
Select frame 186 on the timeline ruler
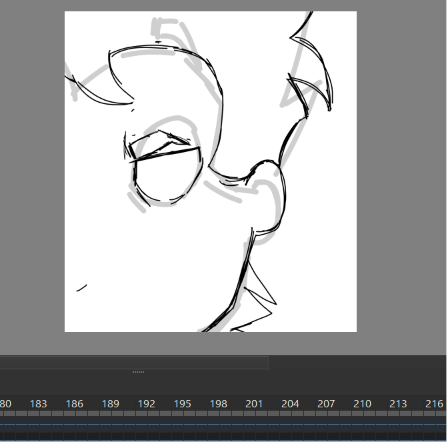click(74, 404)
